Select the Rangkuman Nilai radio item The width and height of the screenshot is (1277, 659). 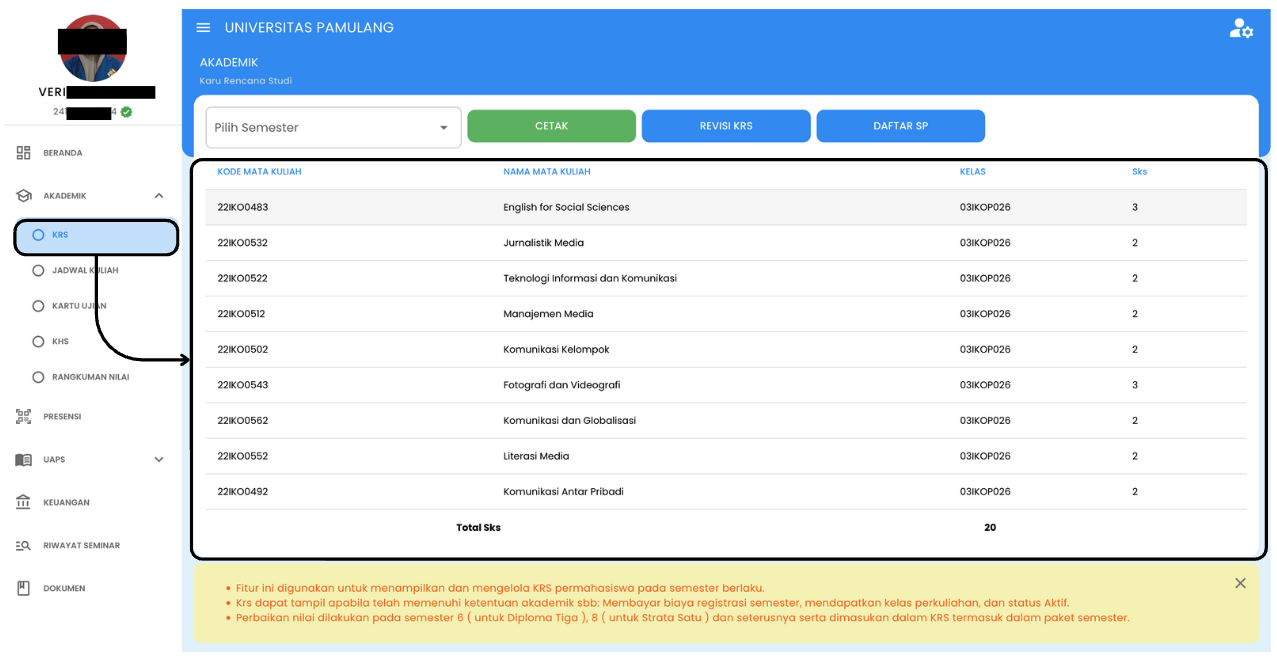[x=38, y=377]
